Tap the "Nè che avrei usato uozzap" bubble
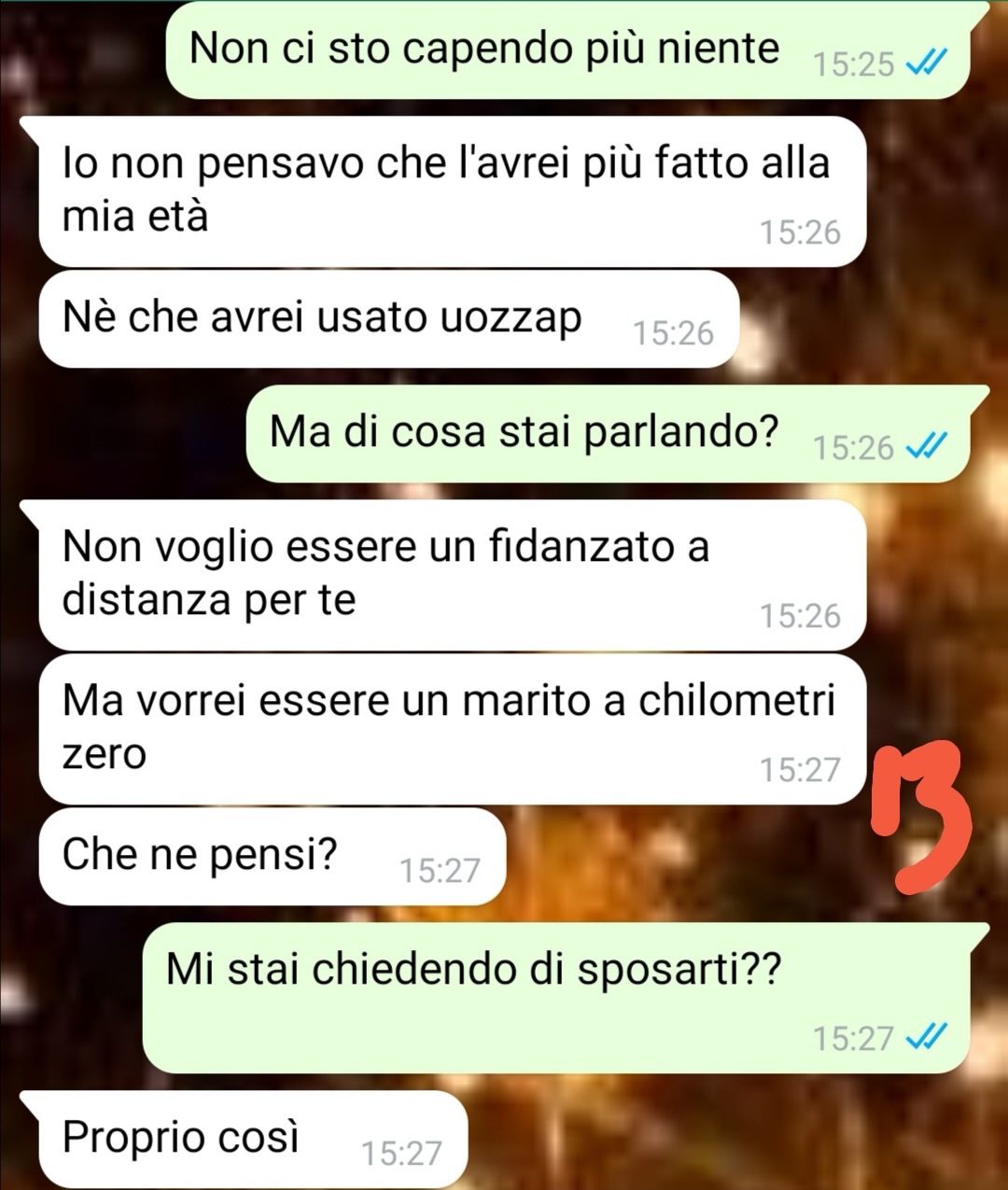The height and width of the screenshot is (1190, 1008). click(x=389, y=319)
